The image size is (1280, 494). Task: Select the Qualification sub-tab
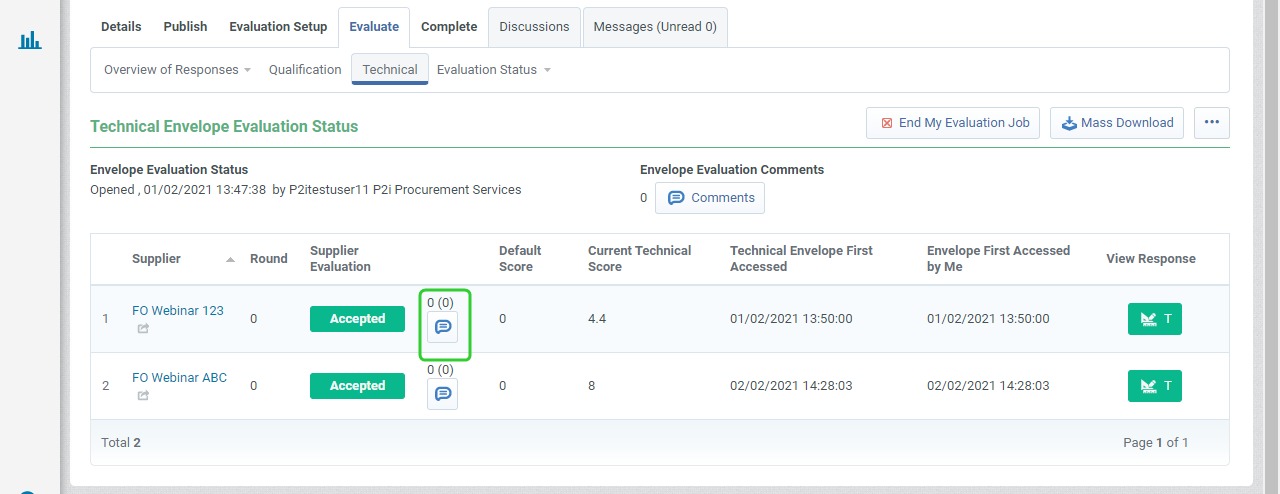[305, 70]
